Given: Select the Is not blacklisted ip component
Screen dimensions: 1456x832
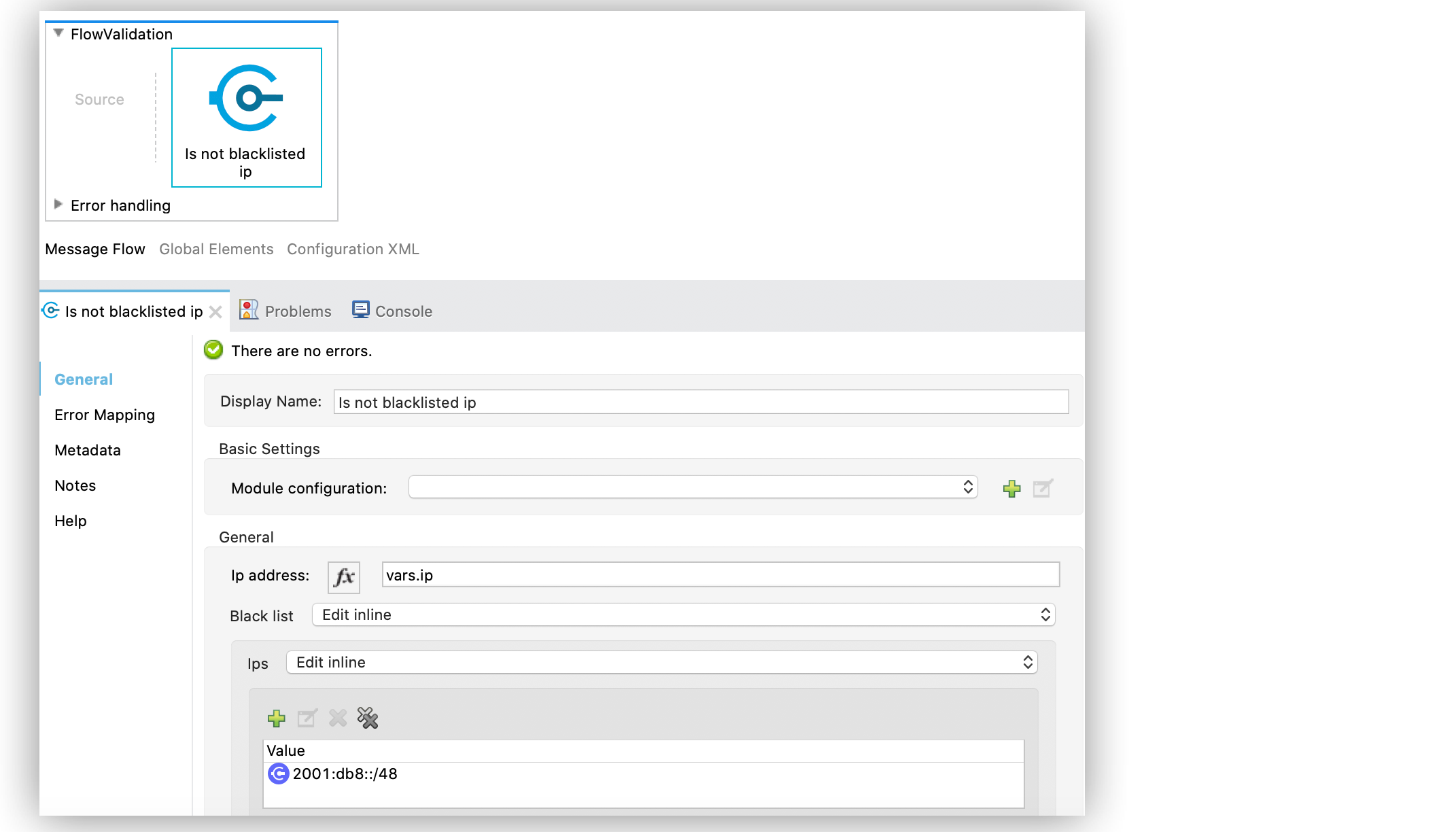Looking at the screenshot, I should coord(246,117).
